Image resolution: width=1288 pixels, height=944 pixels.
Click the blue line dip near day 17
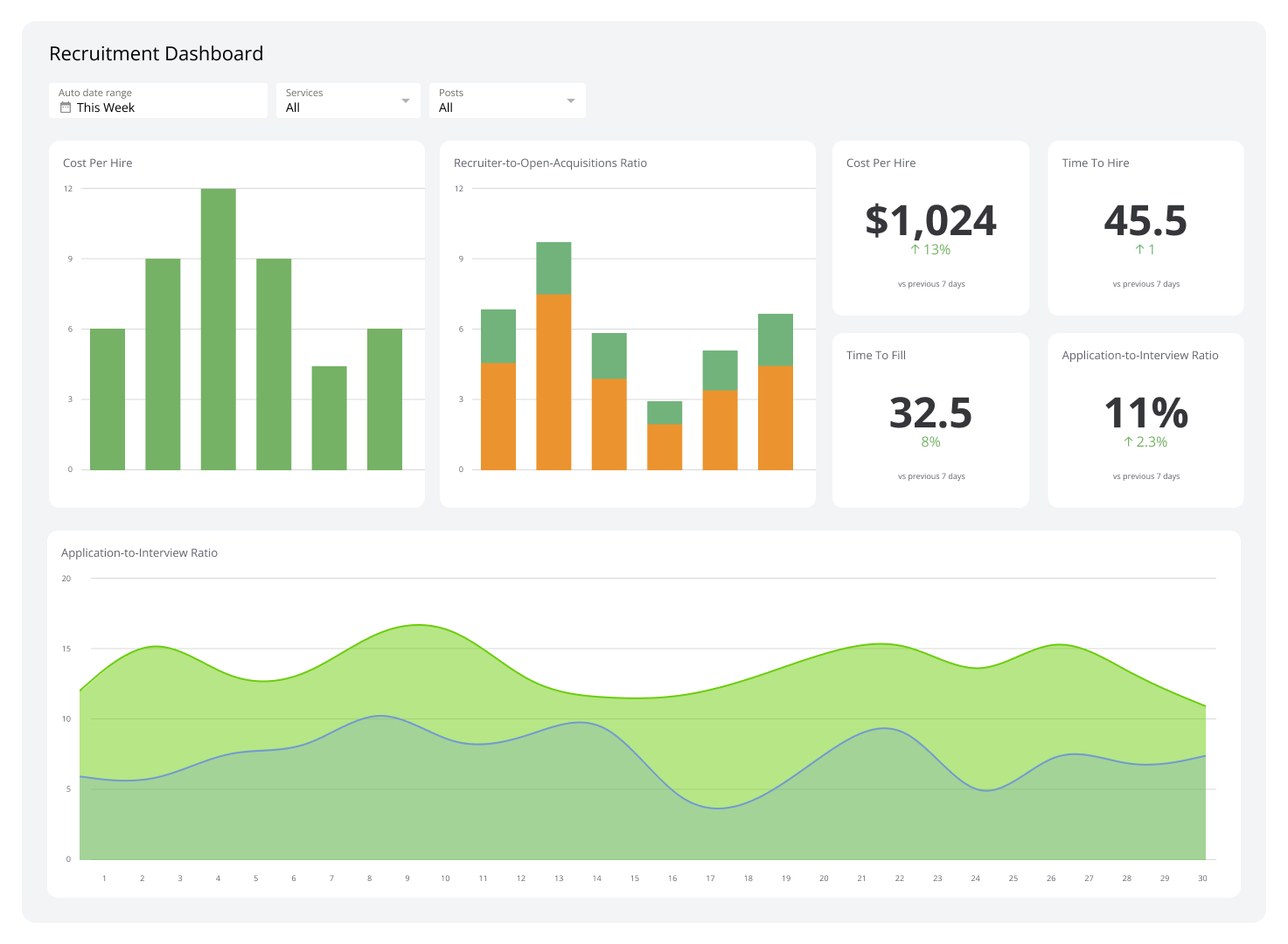[717, 809]
